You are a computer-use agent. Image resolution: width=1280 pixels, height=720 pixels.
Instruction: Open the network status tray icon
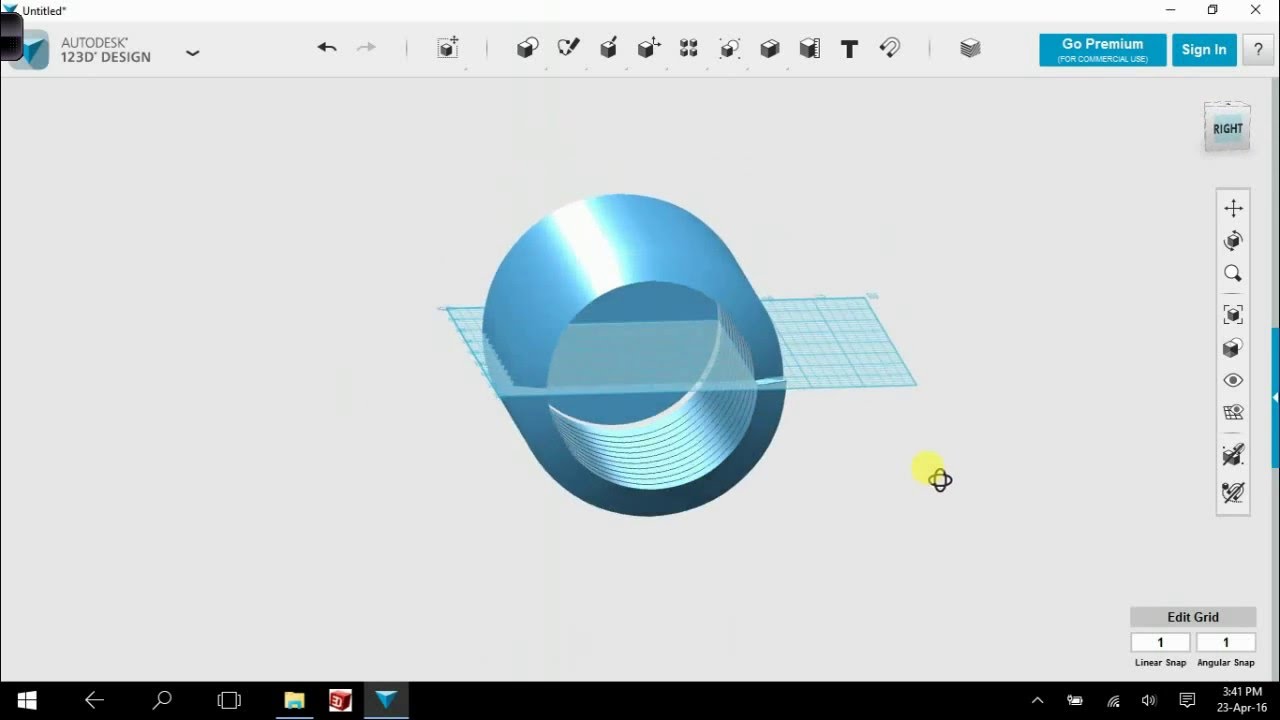[x=1113, y=701]
